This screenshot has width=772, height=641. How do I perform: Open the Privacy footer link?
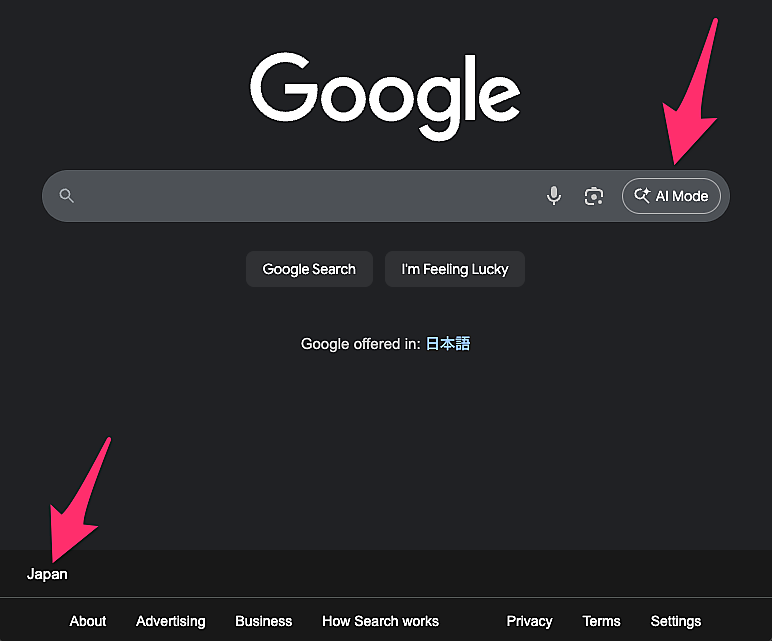529,621
